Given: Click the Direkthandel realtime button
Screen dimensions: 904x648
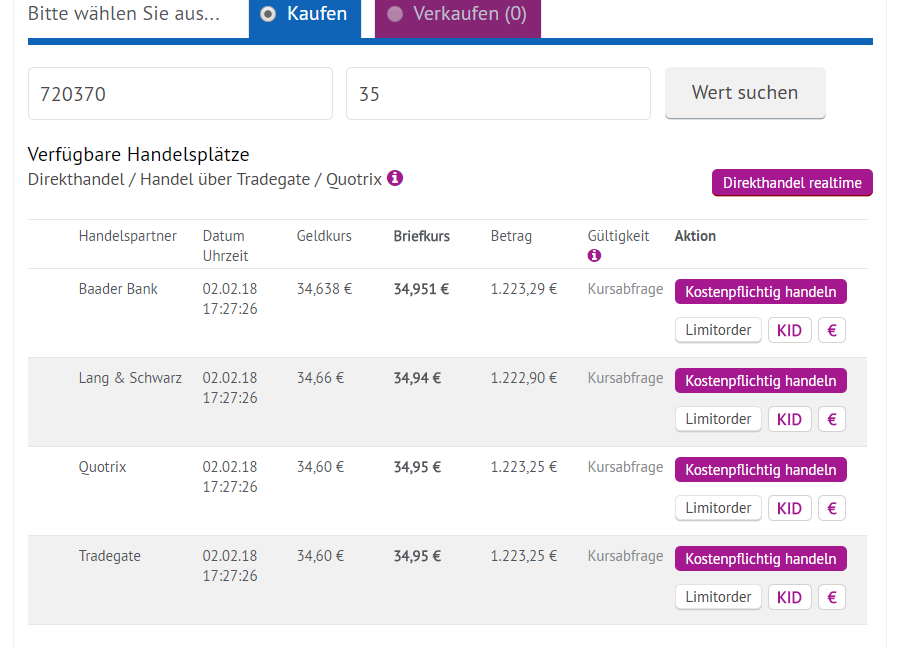Looking at the screenshot, I should [x=792, y=183].
